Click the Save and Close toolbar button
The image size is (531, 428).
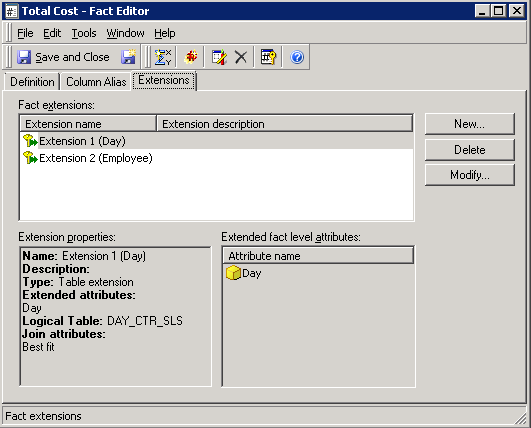pyautogui.click(x=63, y=57)
